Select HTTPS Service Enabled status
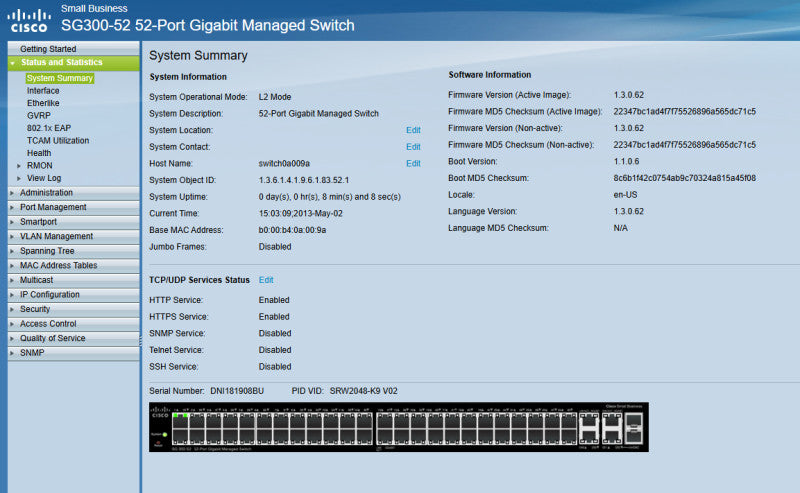The width and height of the screenshot is (800, 493). tap(274, 317)
